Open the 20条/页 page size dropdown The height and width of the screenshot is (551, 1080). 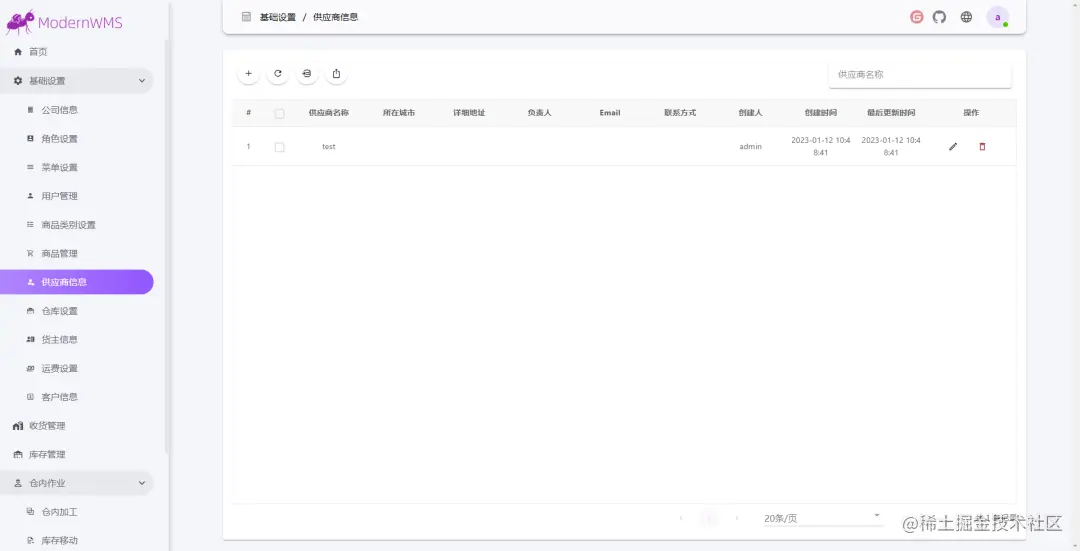[x=823, y=518]
